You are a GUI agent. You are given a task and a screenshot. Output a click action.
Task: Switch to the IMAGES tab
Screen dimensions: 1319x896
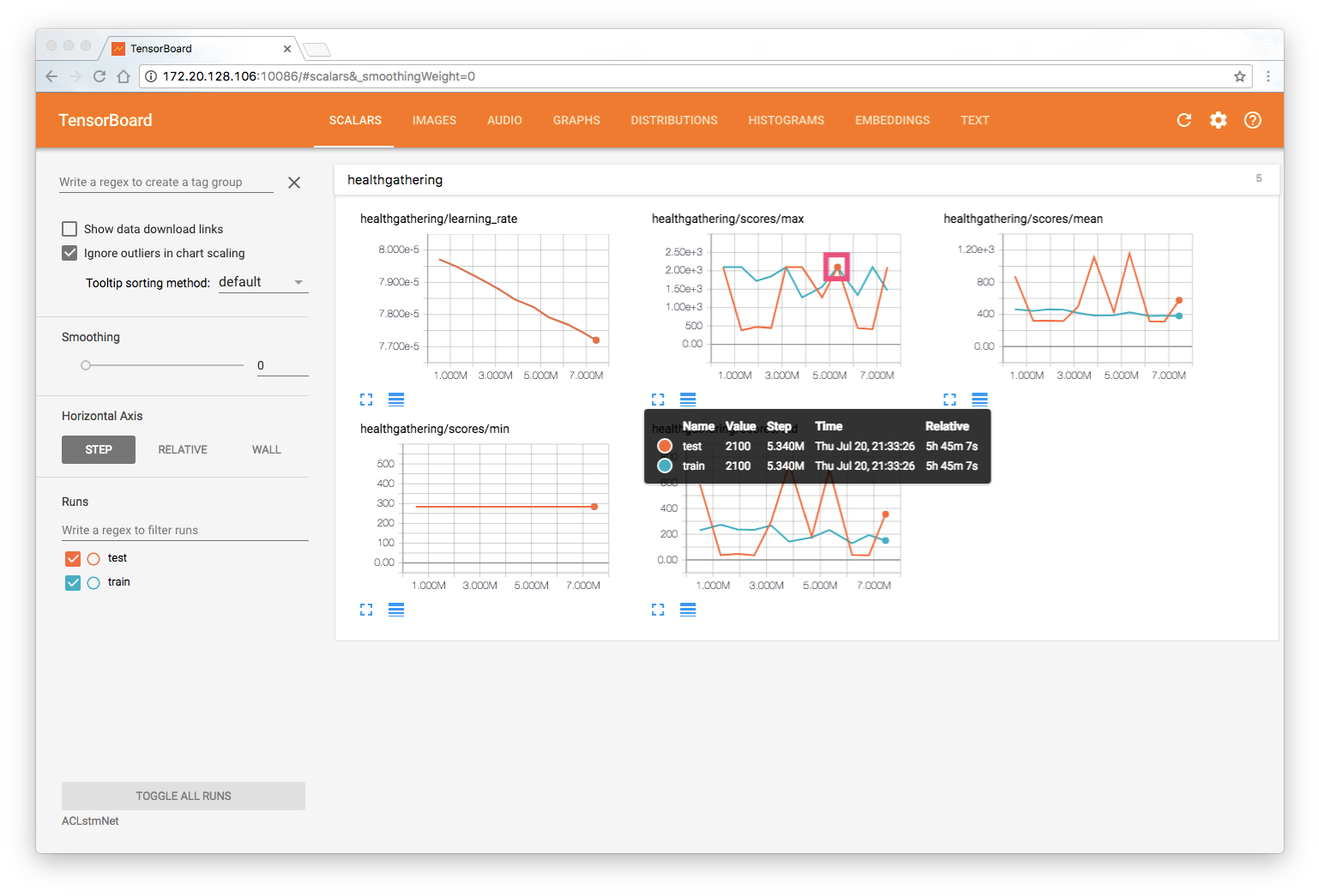pos(434,120)
